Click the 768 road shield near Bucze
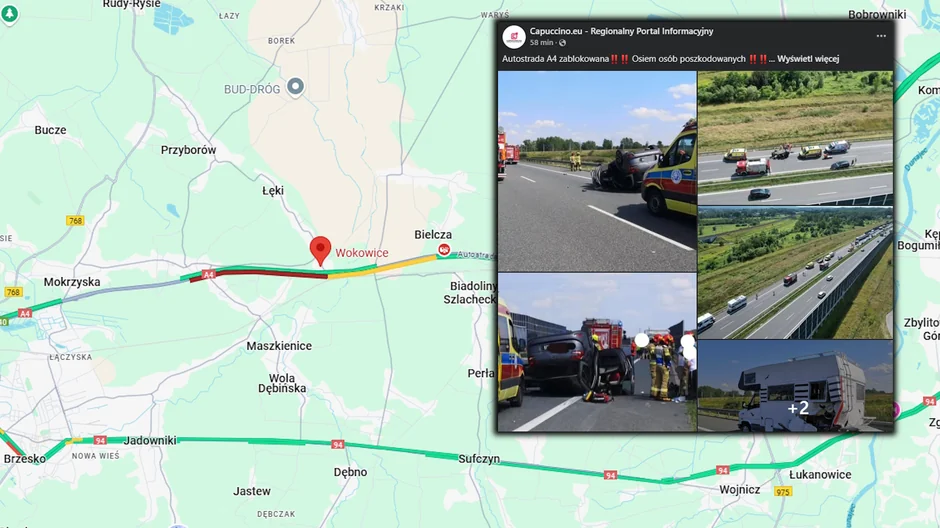The image size is (940, 528). click(75, 221)
